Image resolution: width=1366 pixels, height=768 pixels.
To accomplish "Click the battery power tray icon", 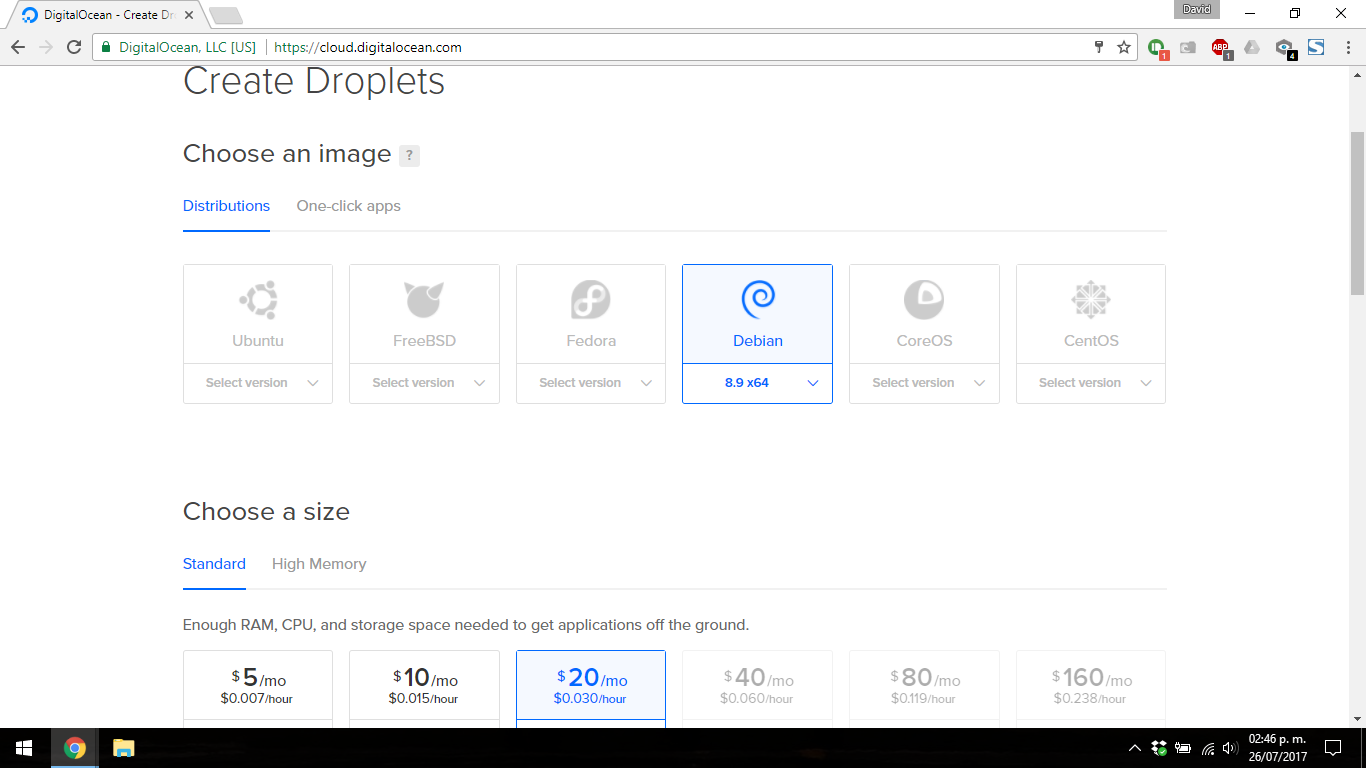I will point(1183,748).
